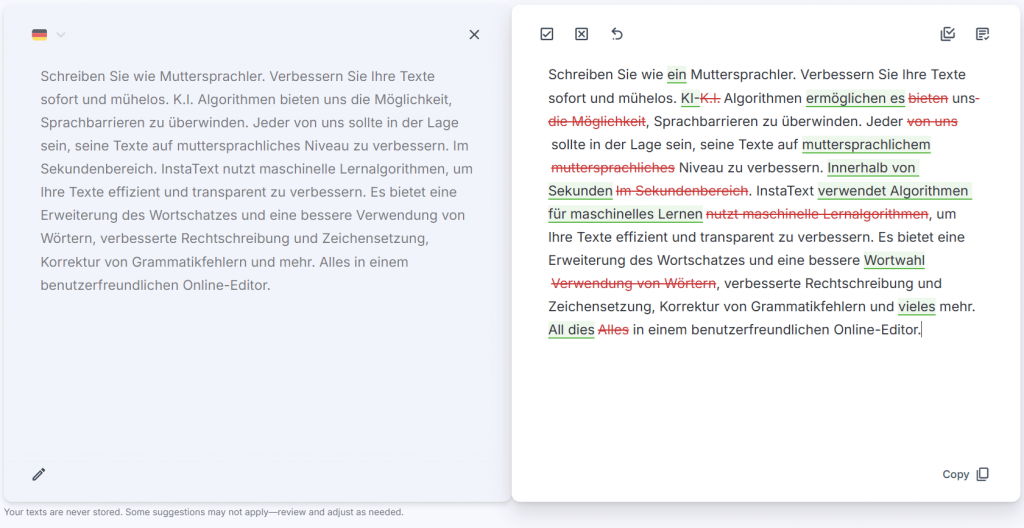Click suggestion "muttersprachlichem"
The image size is (1024, 528).
coord(866,145)
